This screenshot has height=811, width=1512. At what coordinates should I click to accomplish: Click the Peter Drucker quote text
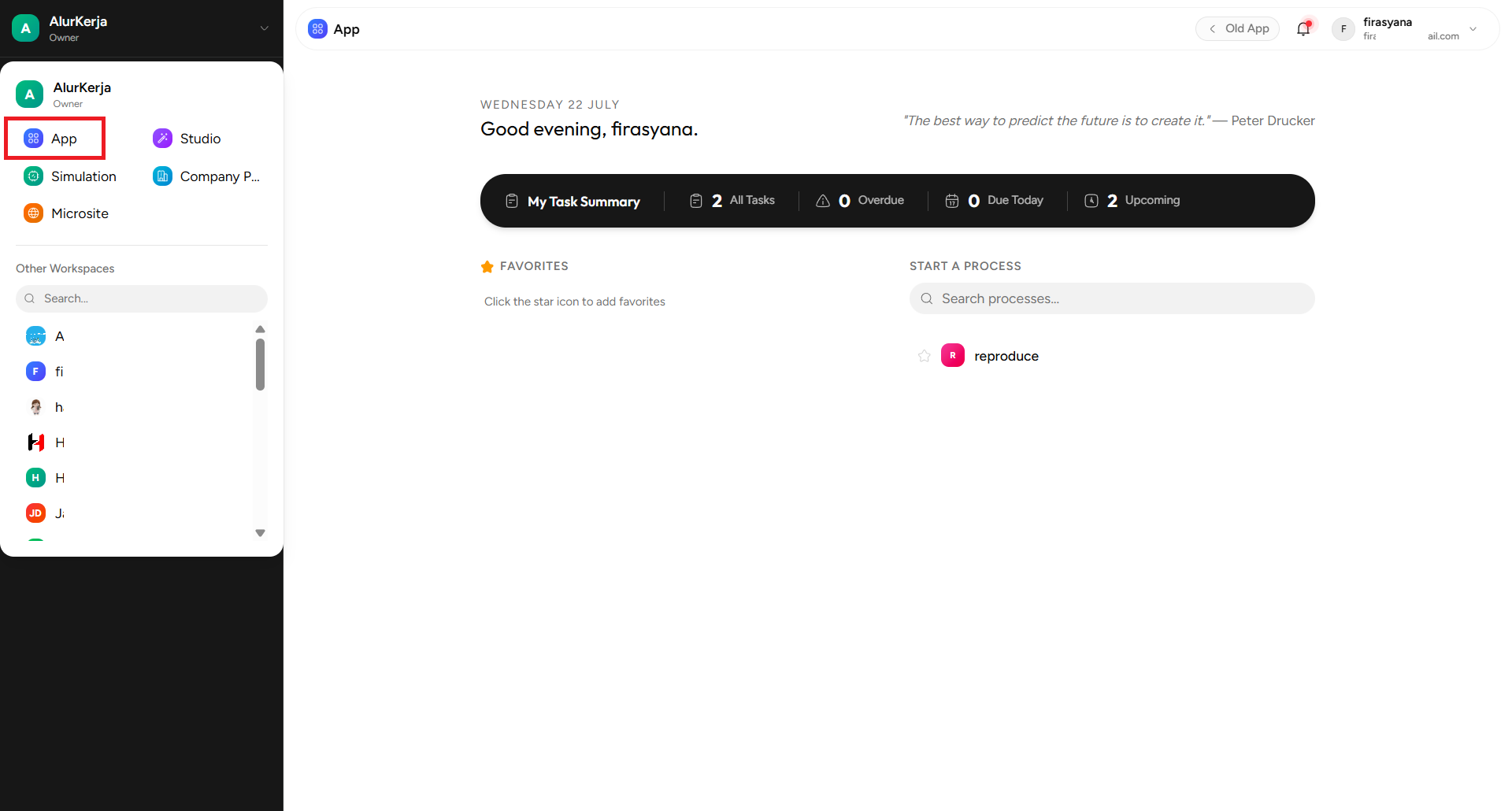pyautogui.click(x=1109, y=120)
